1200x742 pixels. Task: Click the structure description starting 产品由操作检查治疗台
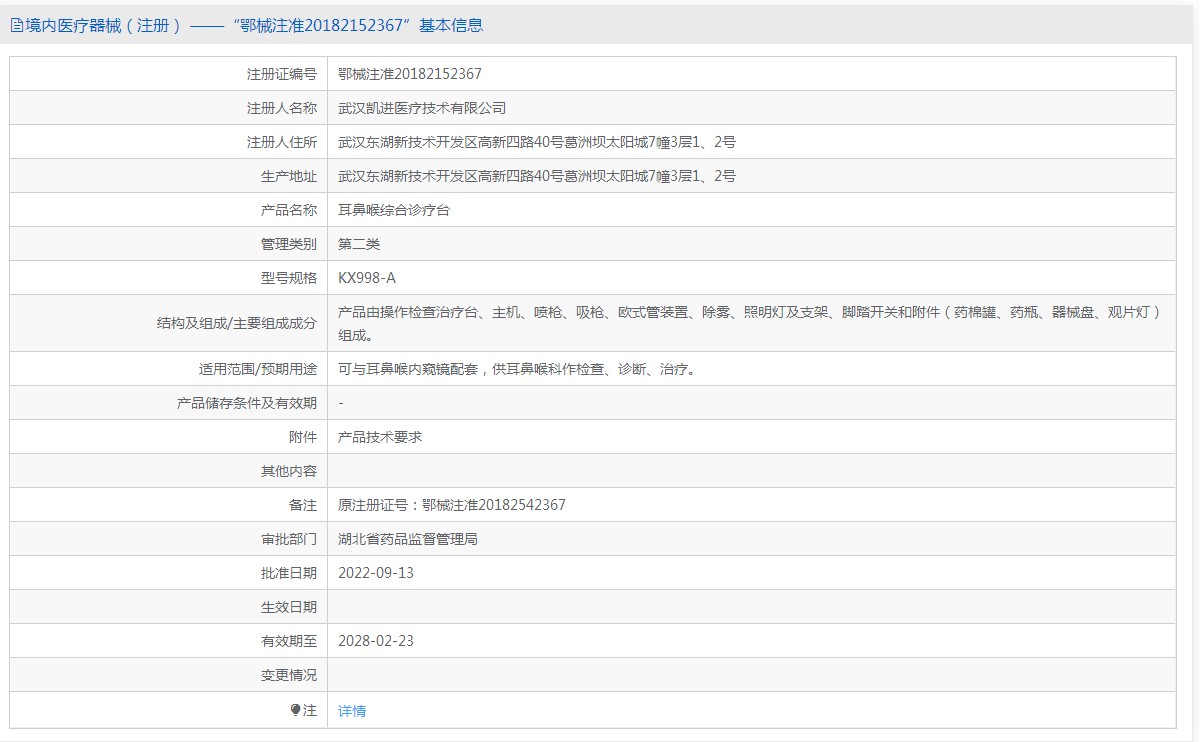pos(750,323)
